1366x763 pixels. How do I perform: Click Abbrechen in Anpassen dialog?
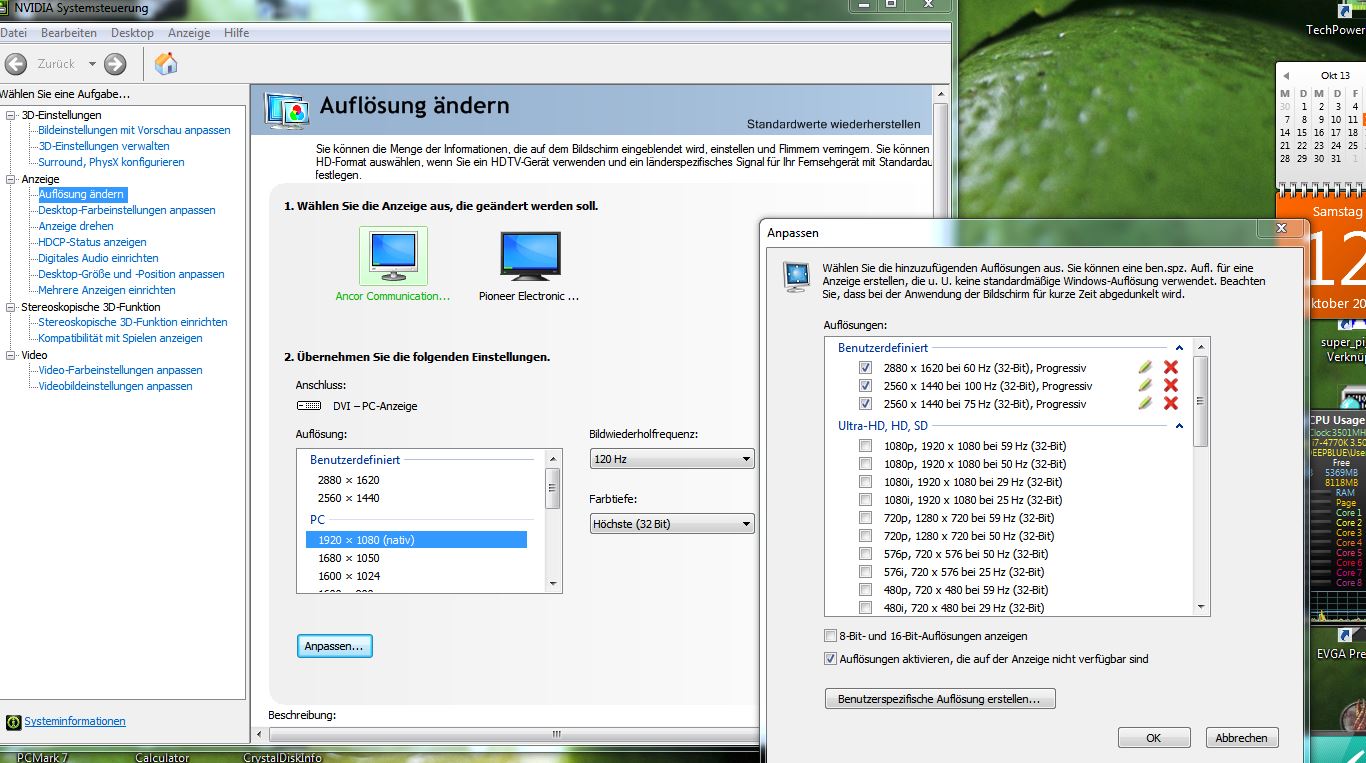pos(1242,738)
